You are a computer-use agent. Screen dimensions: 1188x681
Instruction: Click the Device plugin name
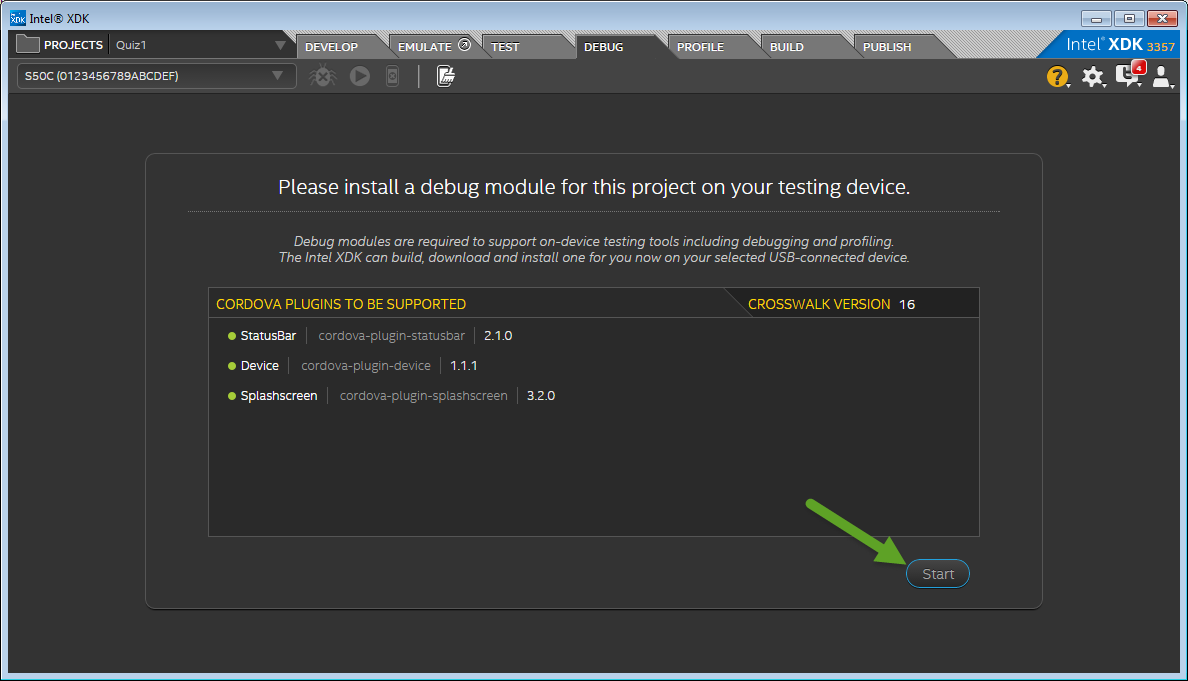260,366
